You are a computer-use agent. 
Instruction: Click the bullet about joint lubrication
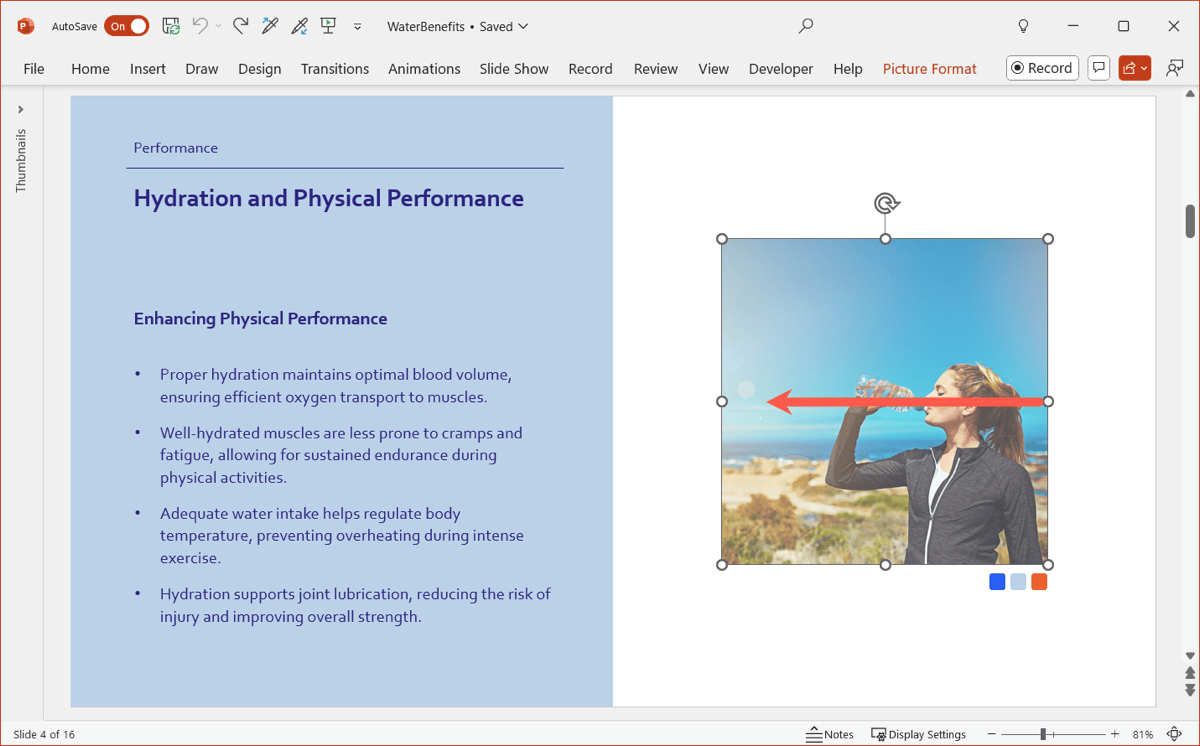point(355,605)
